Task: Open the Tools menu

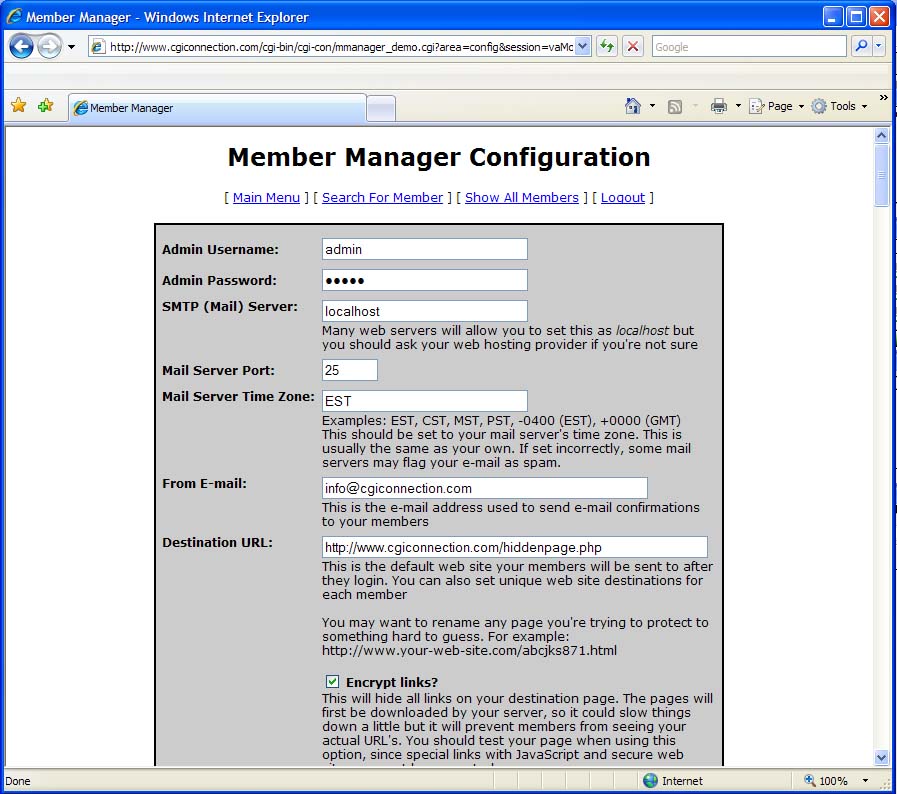Action: pyautogui.click(x=839, y=106)
